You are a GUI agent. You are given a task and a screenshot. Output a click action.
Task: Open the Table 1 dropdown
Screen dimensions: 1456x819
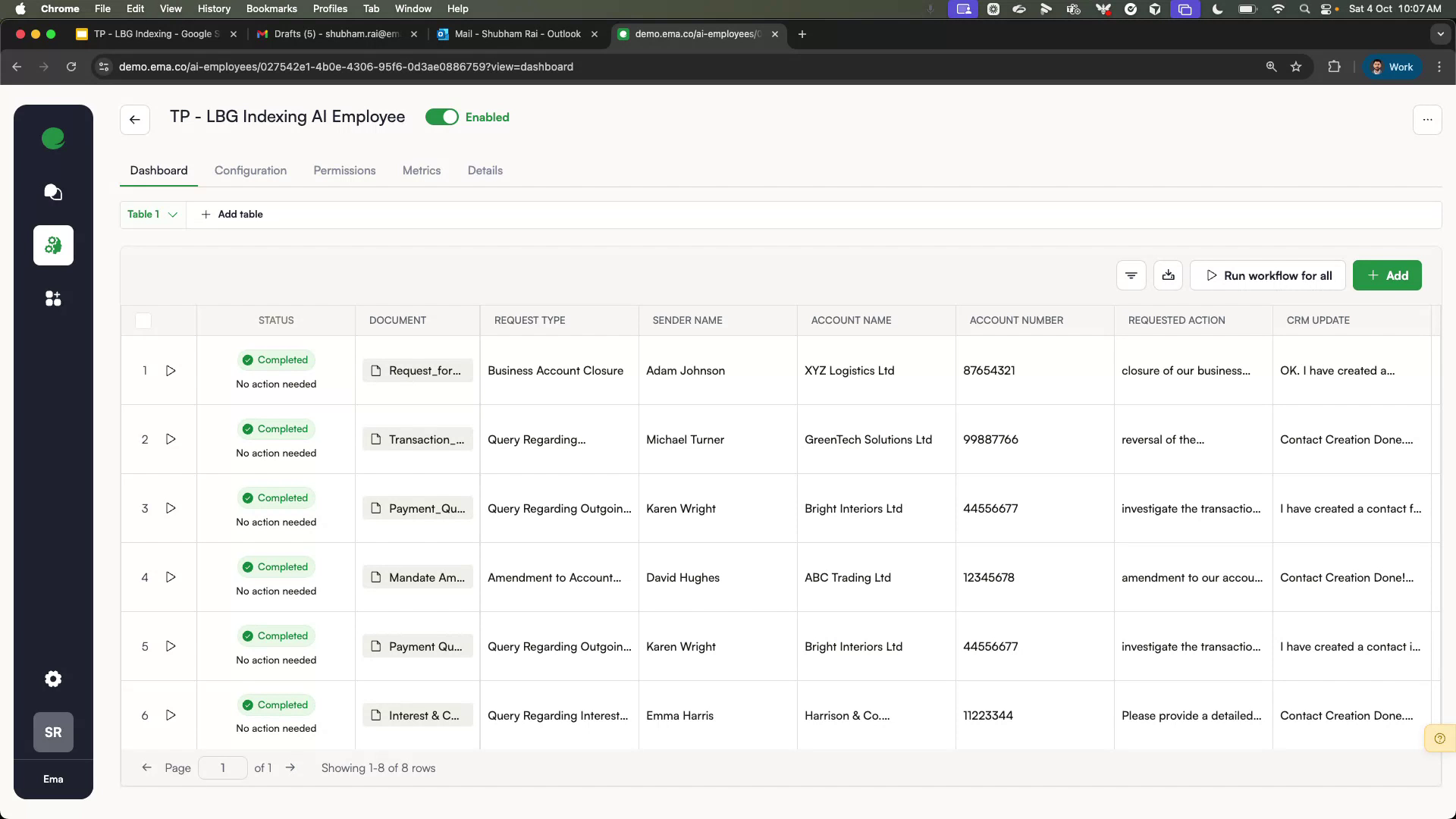(152, 215)
